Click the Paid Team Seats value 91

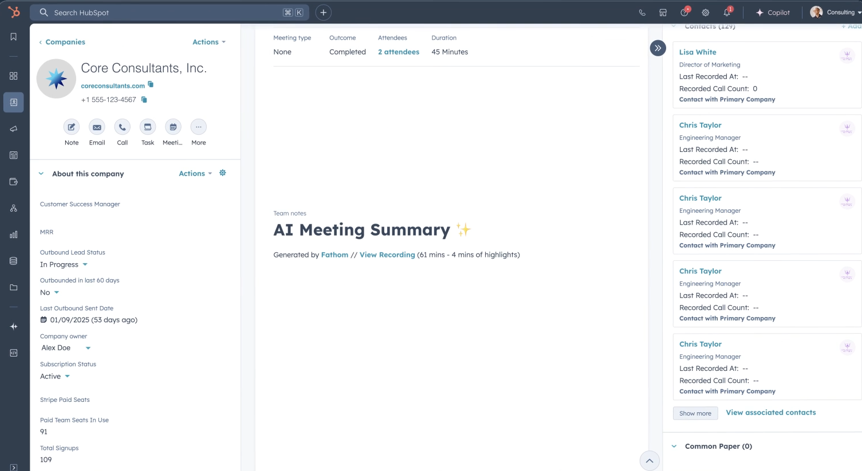pos(43,432)
